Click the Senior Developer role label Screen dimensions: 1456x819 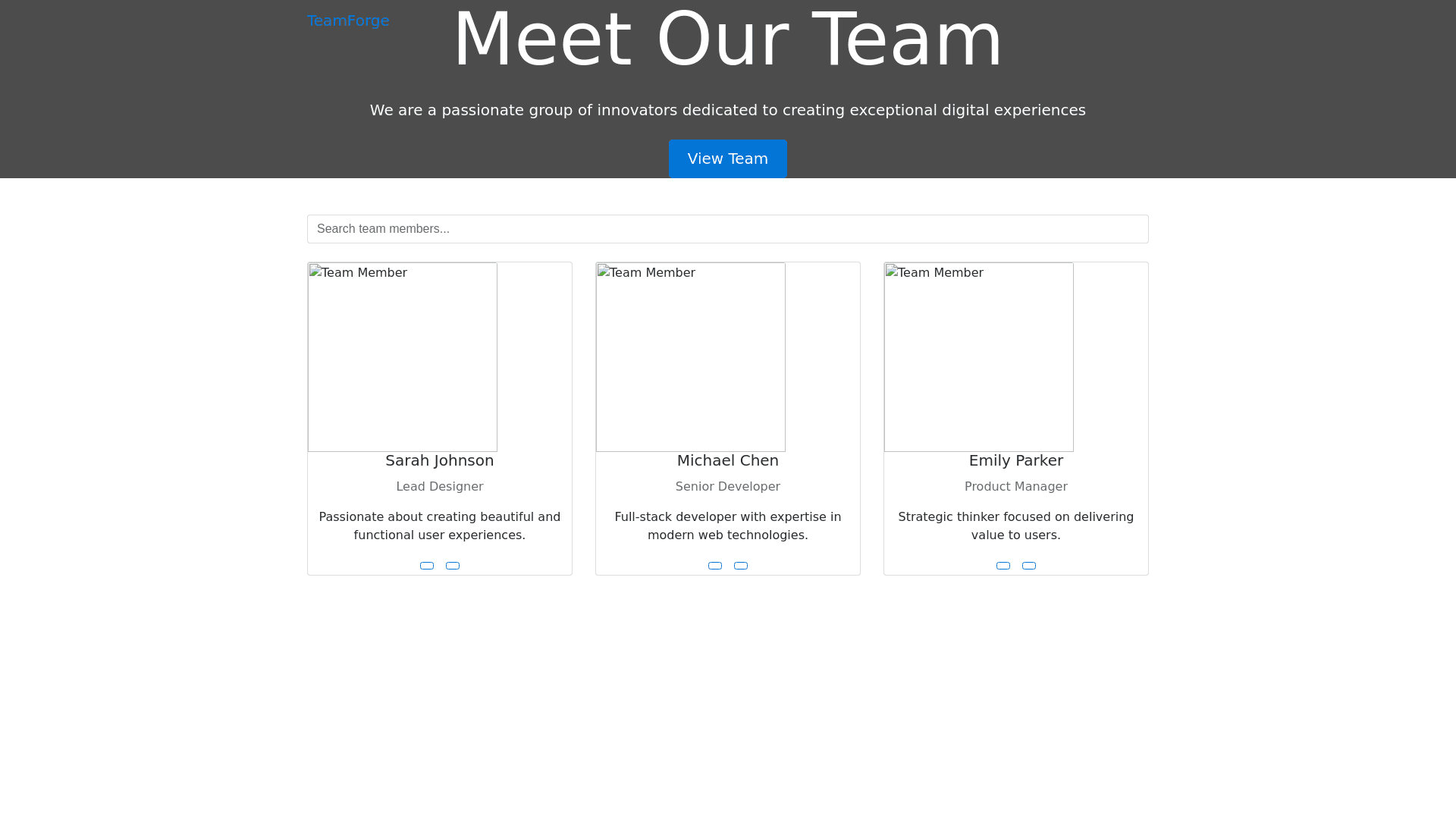(x=727, y=487)
